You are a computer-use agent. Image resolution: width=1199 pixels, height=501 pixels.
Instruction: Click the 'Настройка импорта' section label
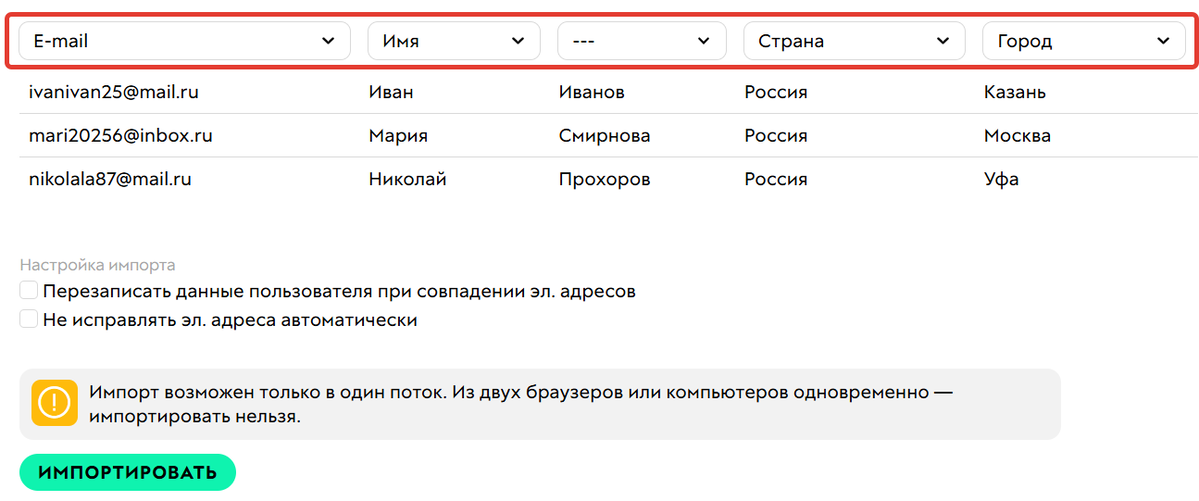point(97,265)
